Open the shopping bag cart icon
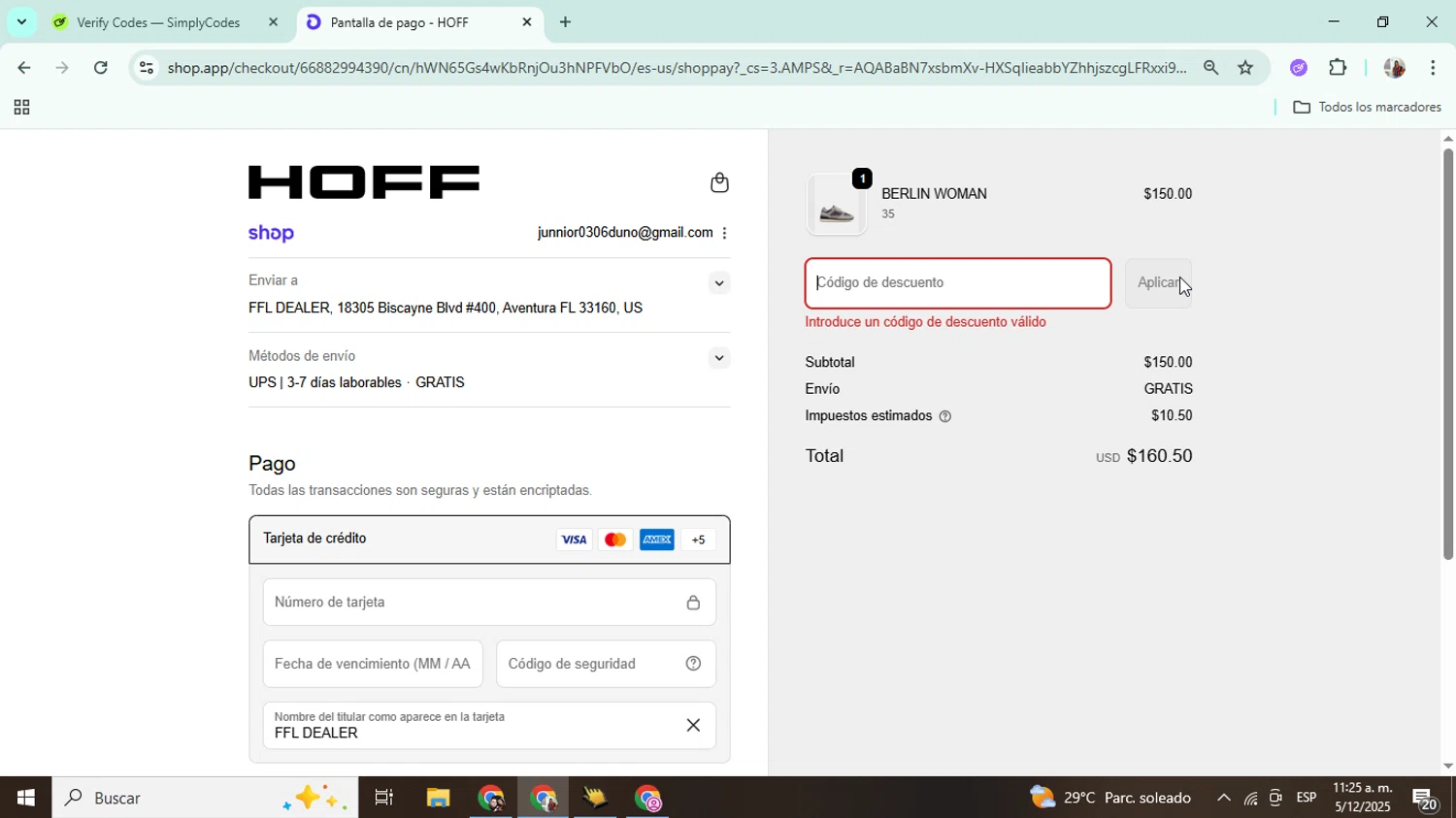The height and width of the screenshot is (818, 1456). 719,182
